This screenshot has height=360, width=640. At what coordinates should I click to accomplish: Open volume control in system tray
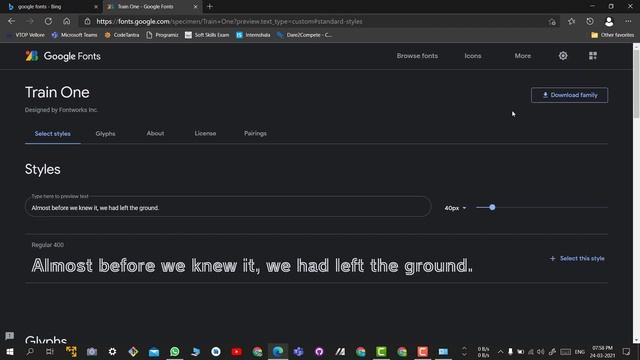click(x=540, y=351)
